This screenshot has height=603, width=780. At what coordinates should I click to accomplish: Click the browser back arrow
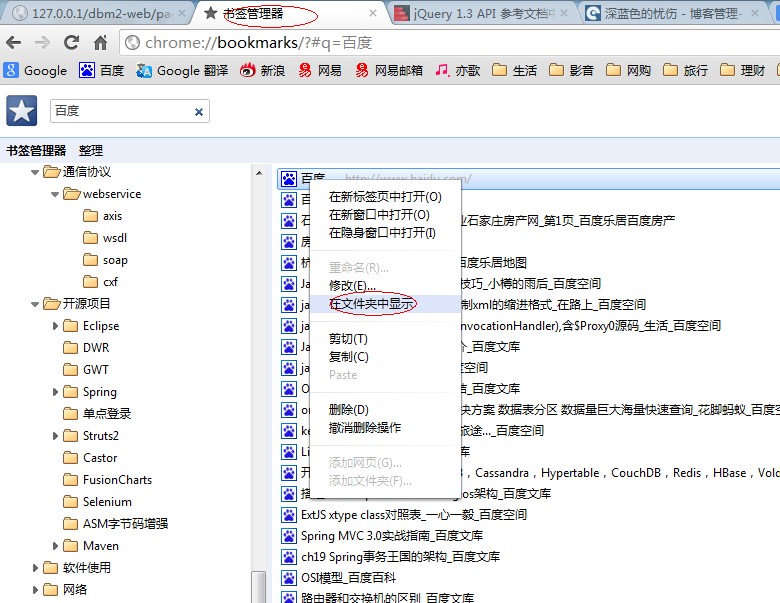point(13,43)
